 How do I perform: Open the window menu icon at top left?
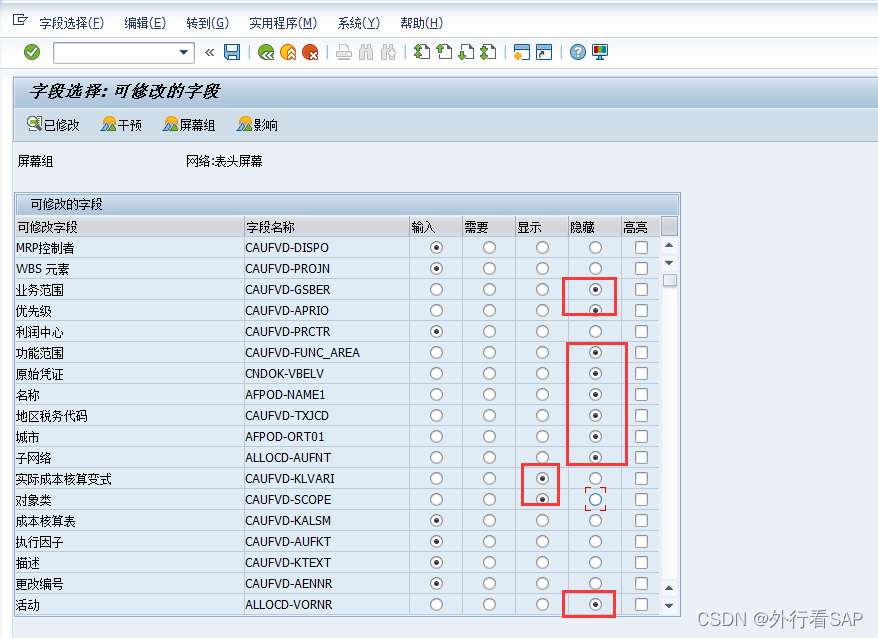tap(20, 20)
